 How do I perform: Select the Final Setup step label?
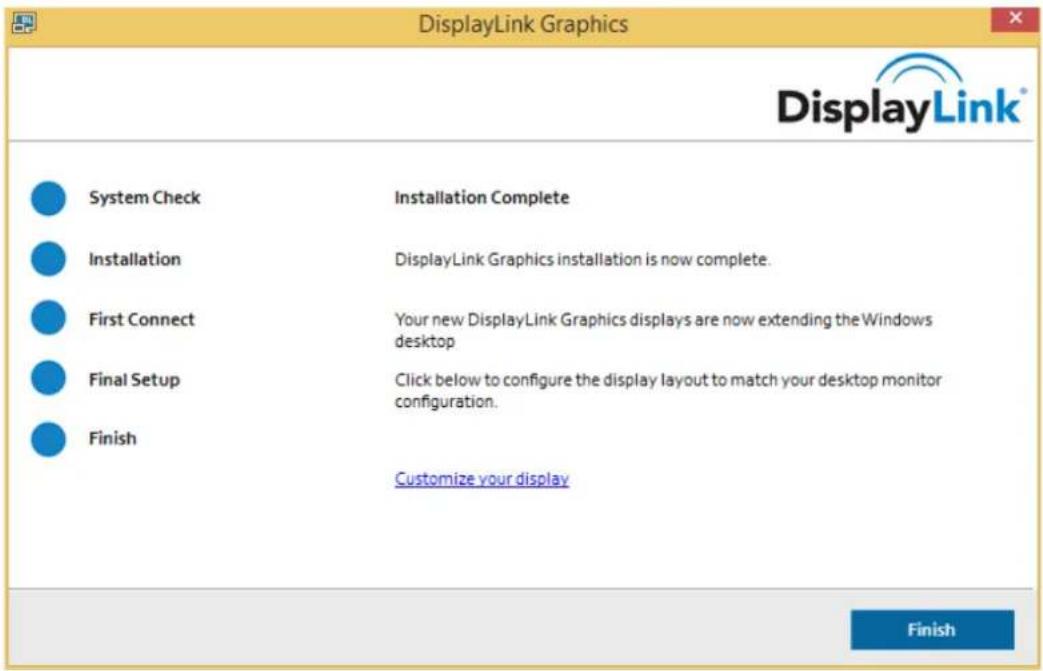click(x=134, y=380)
